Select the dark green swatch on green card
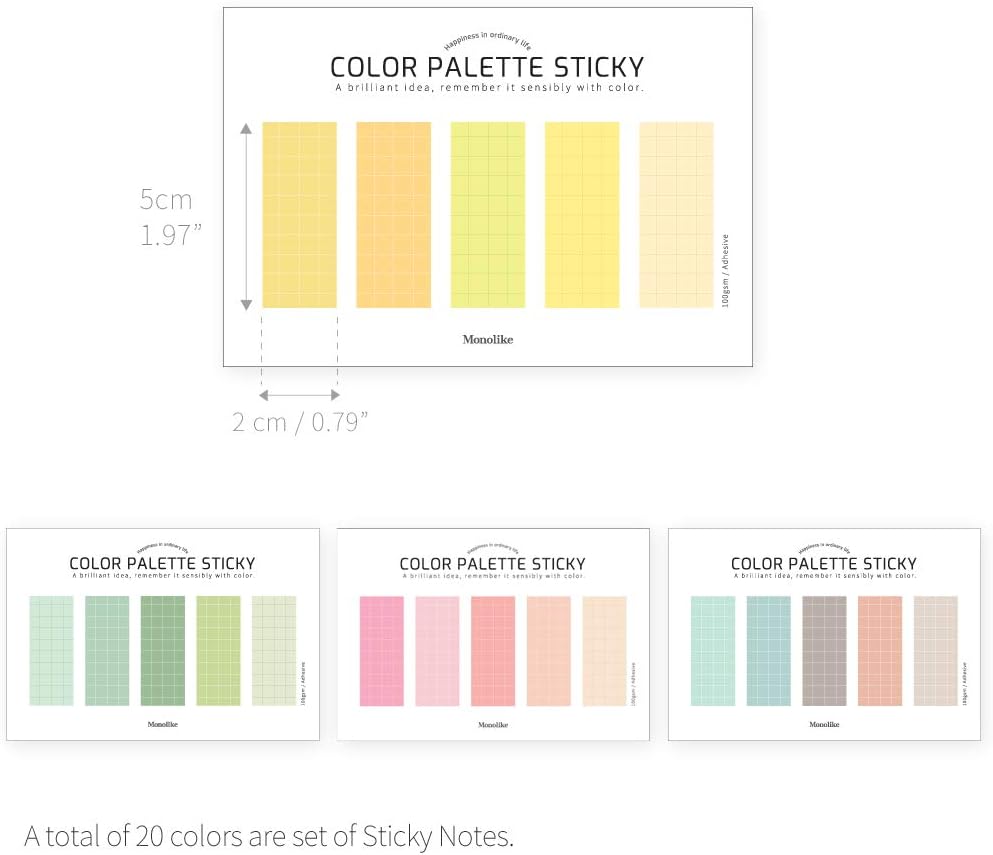Image resolution: width=993 pixels, height=855 pixels. [x=163, y=651]
